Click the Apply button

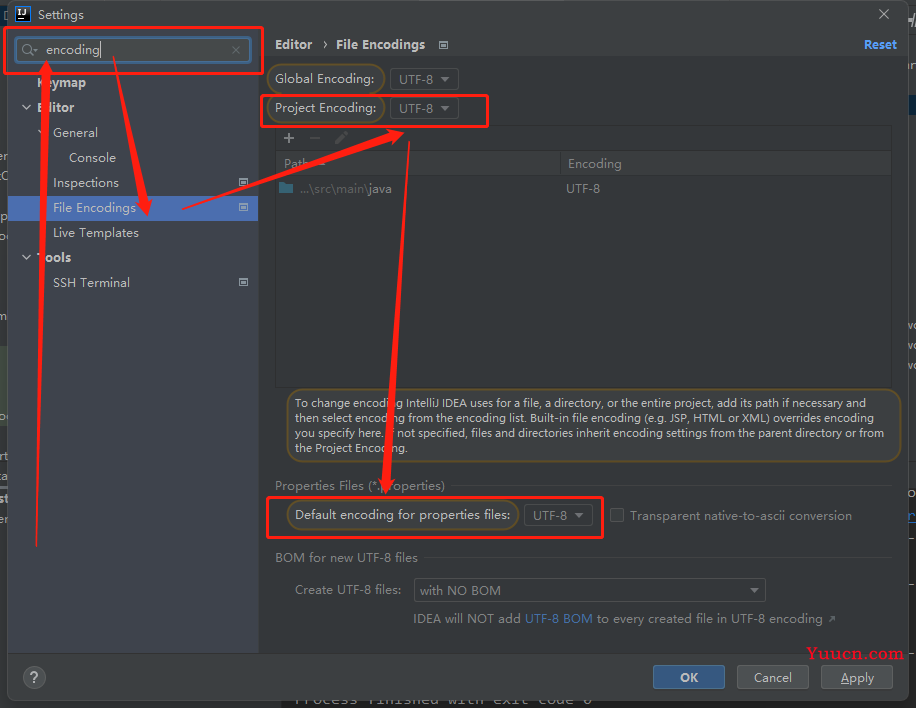(857, 677)
